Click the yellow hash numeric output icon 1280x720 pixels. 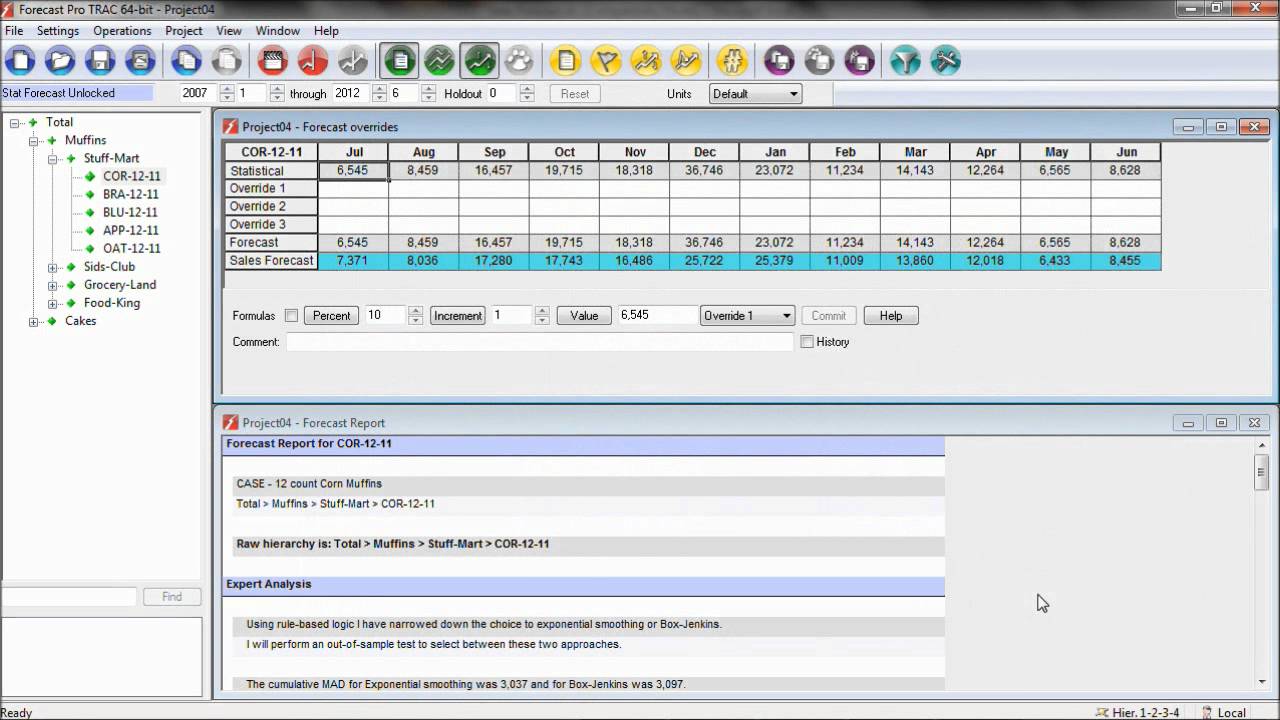733,61
